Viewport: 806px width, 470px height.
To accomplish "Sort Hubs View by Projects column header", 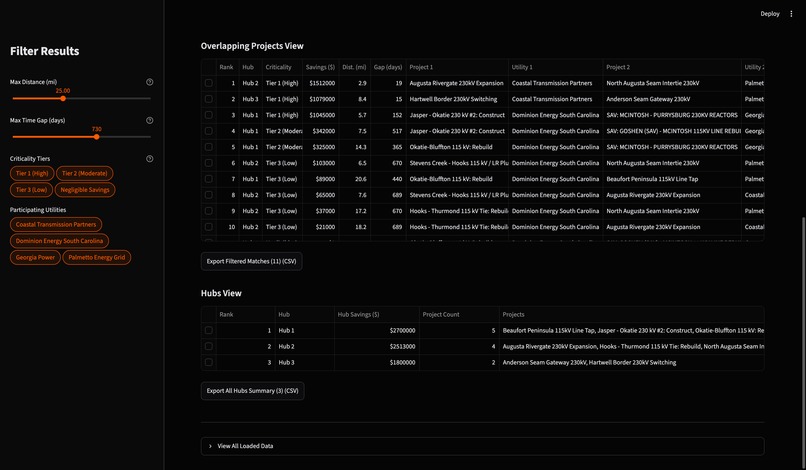I will click(x=632, y=314).
